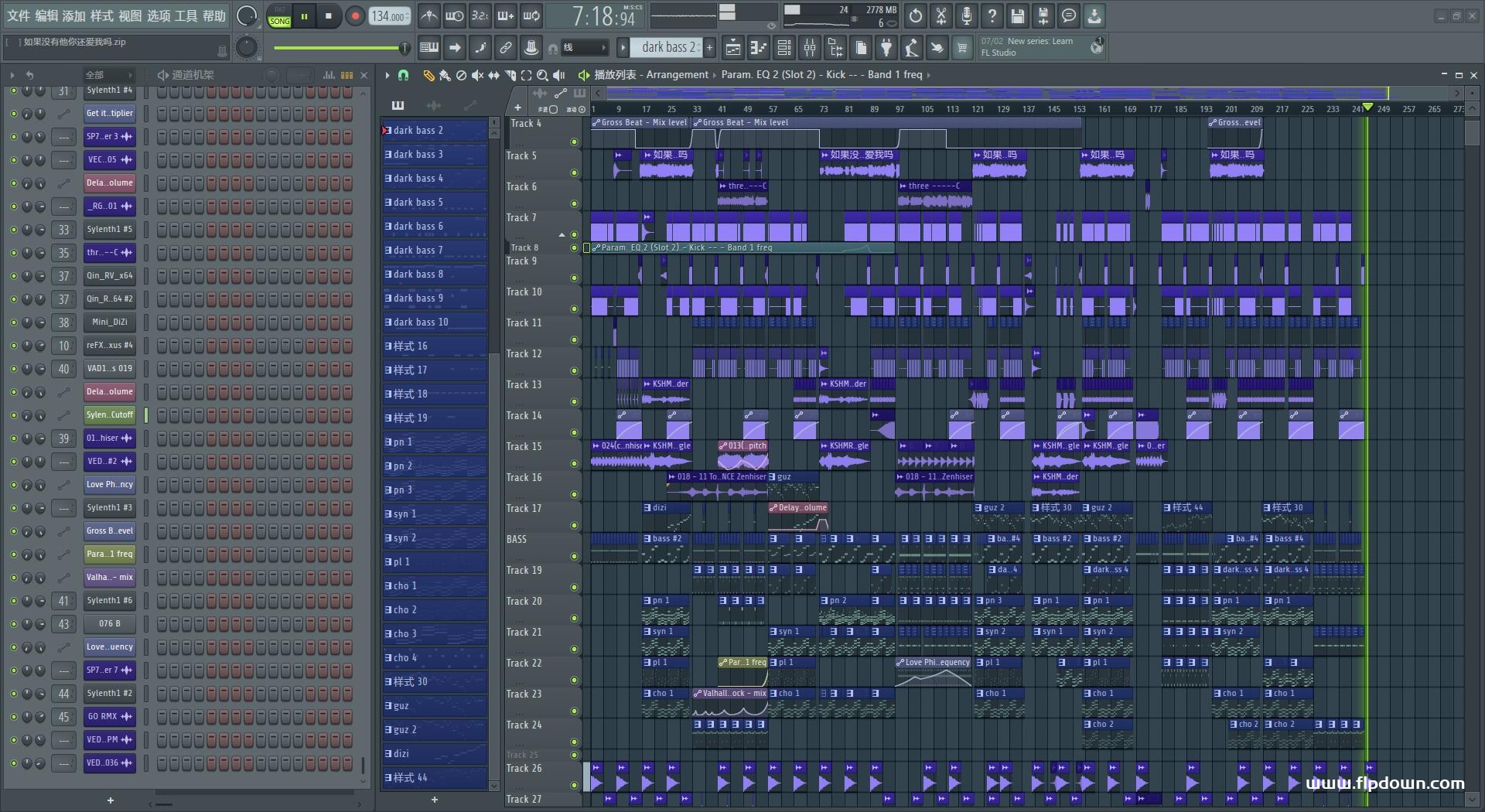Select the zoom tool in playlist toolbar
Image resolution: width=1485 pixels, height=812 pixels.
click(542, 75)
